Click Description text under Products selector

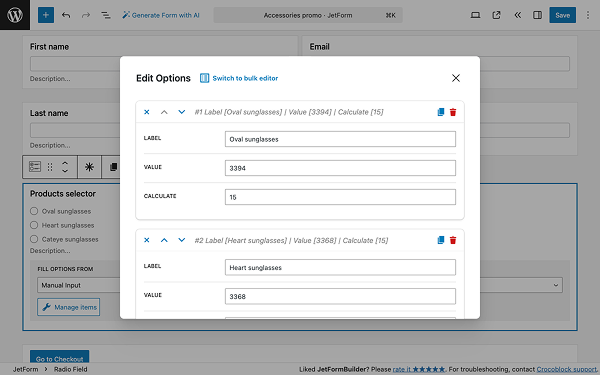50,251
